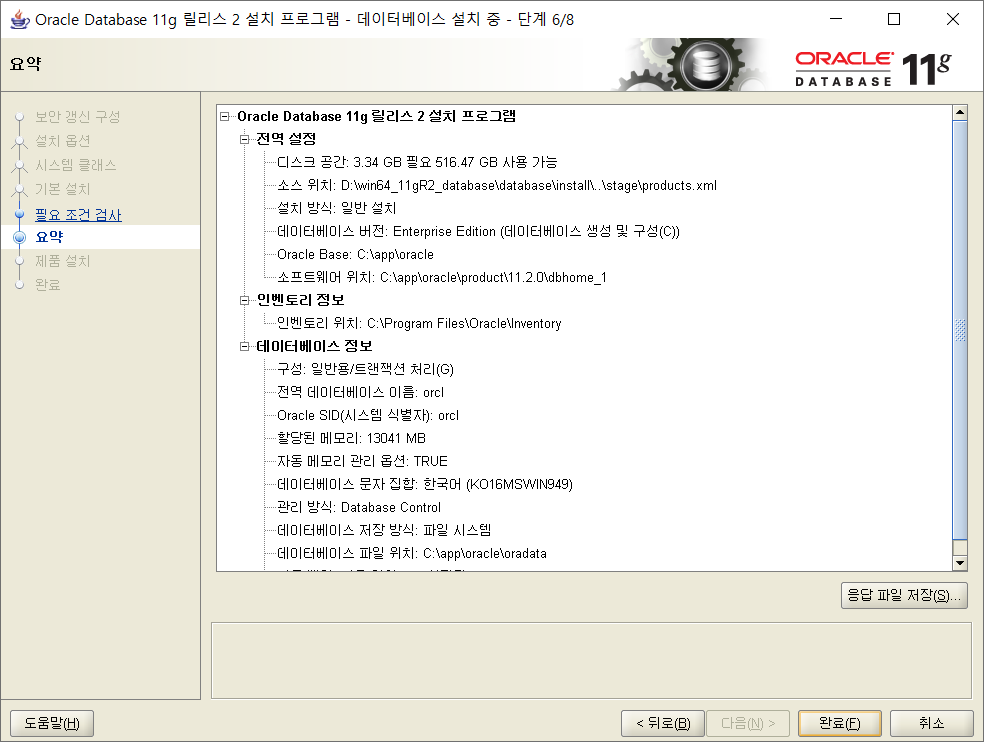Click the 필요 조건 검사 step link
984x742 pixels.
78,215
